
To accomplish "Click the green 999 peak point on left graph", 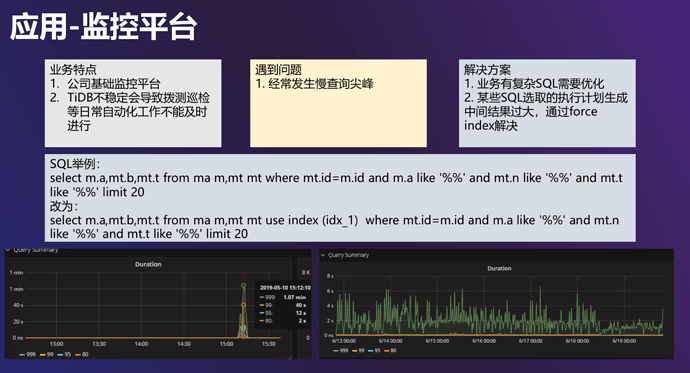I will tap(243, 286).
